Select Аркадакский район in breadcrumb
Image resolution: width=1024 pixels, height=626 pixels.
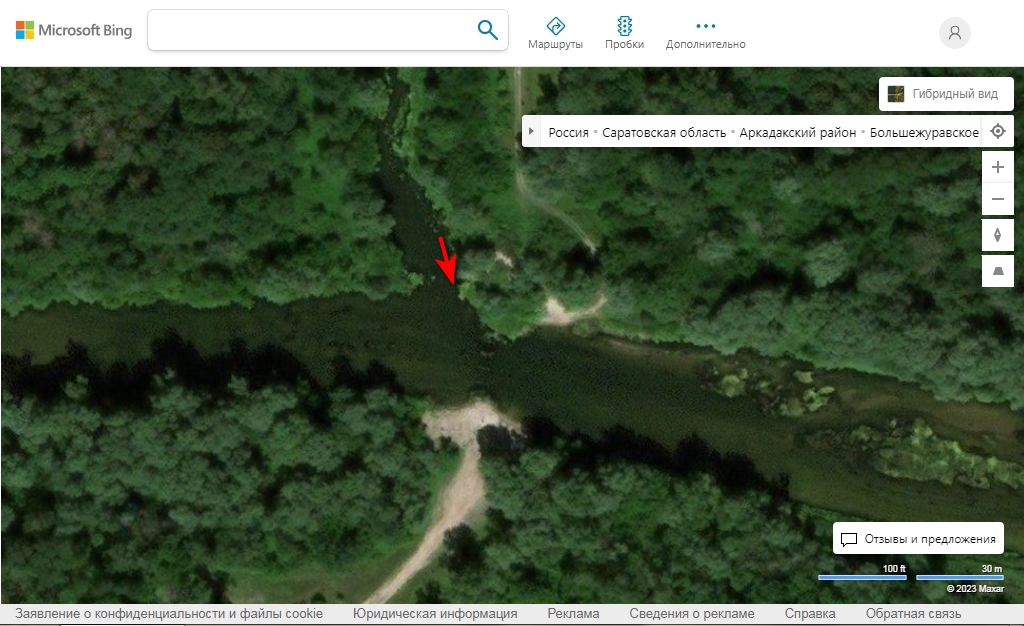tap(797, 133)
